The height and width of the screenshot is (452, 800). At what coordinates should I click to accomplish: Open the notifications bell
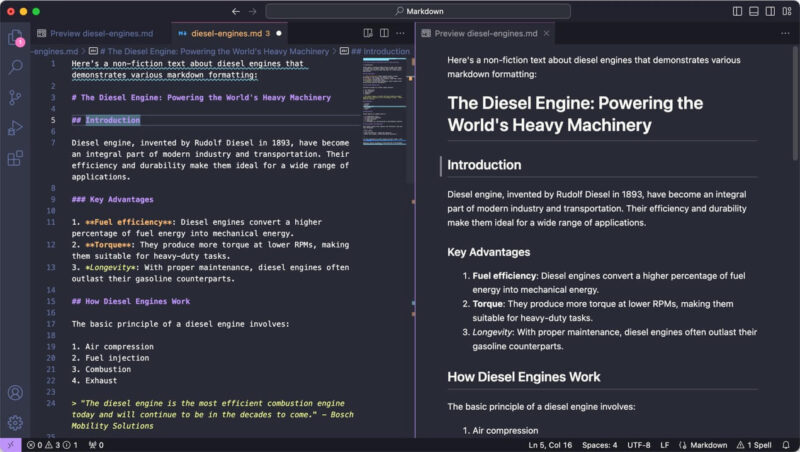tap(786, 445)
